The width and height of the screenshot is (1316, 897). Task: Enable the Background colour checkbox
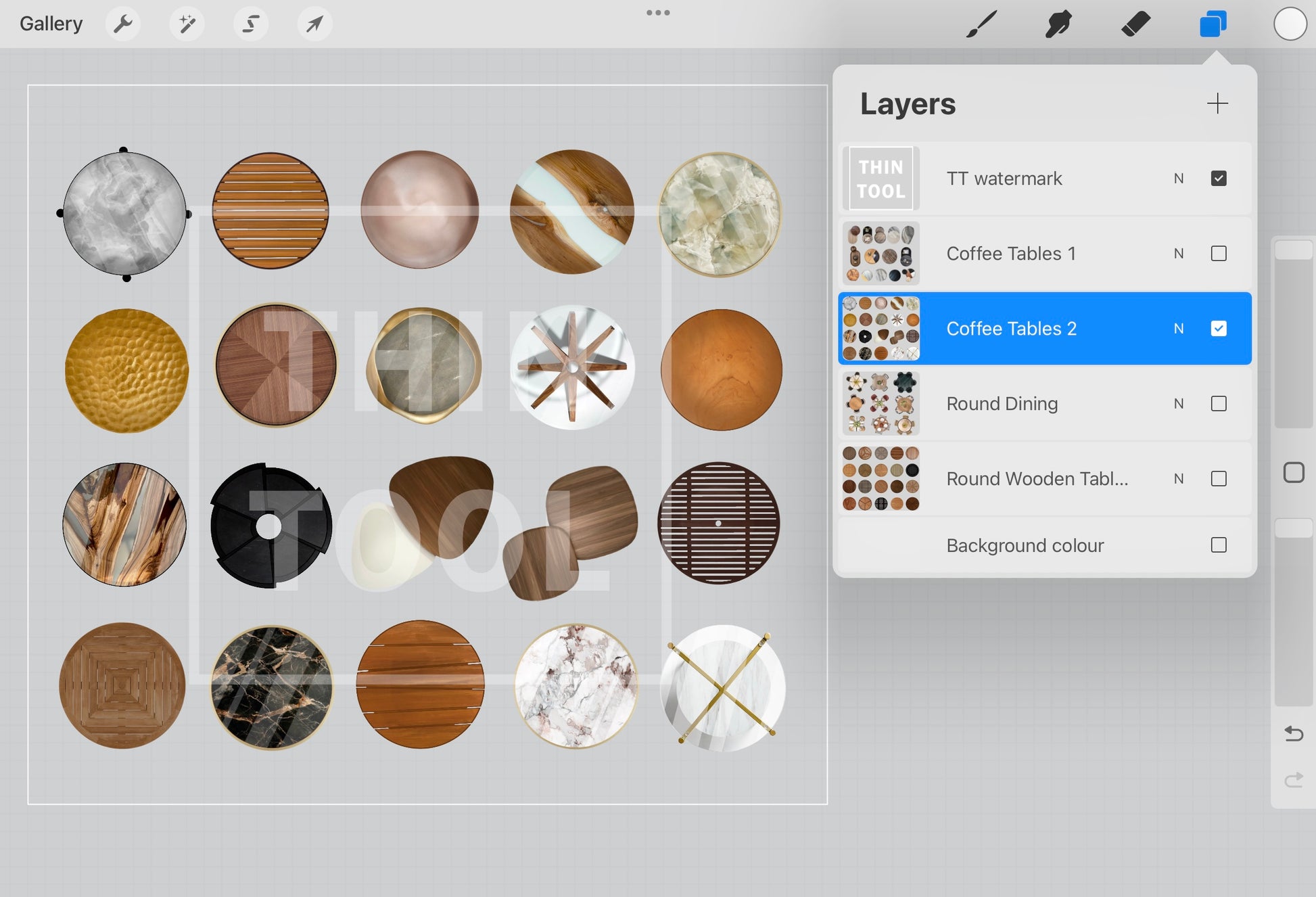(x=1219, y=545)
